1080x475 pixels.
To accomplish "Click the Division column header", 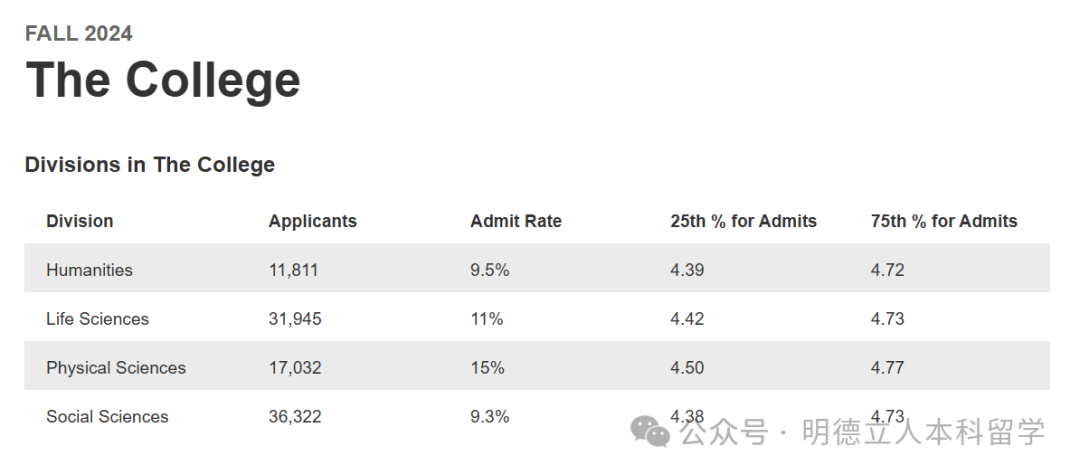I will (x=80, y=221).
